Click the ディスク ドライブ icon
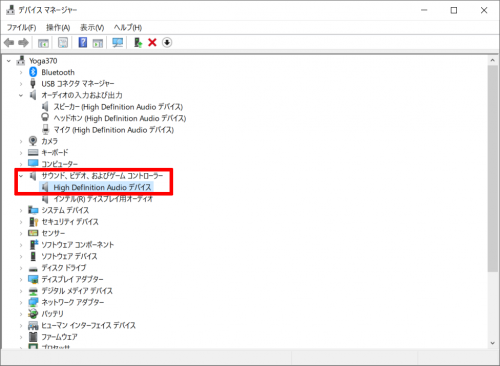500x366 pixels. pyautogui.click(x=33, y=268)
